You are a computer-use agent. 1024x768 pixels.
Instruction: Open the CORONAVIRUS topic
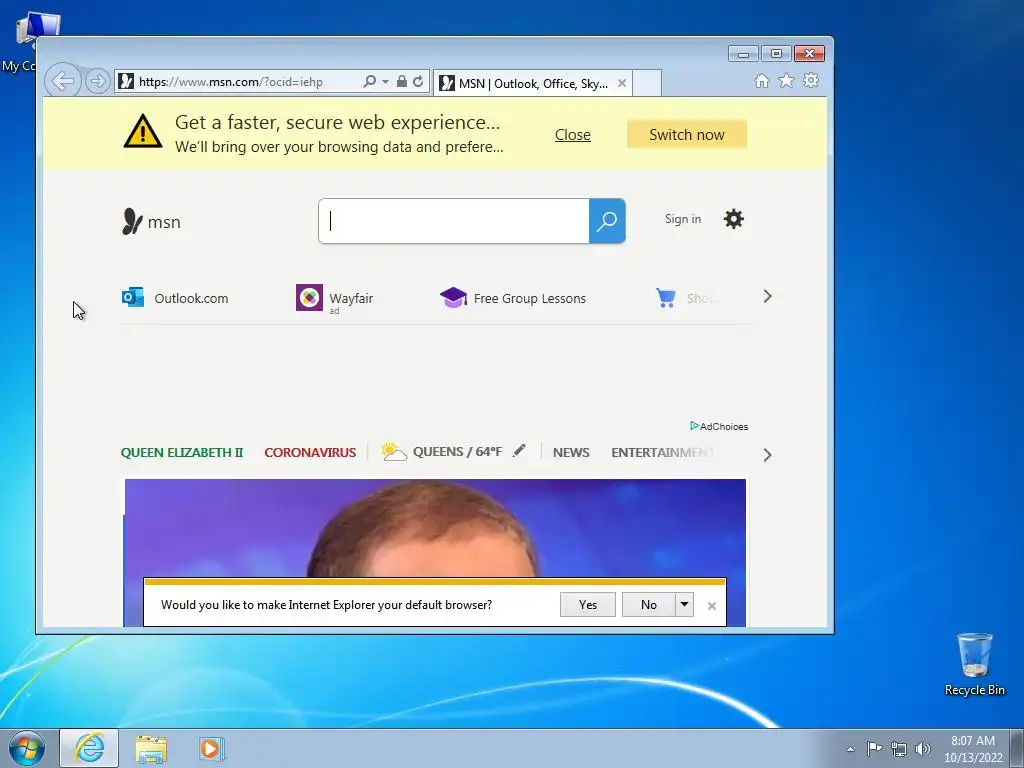pos(310,452)
